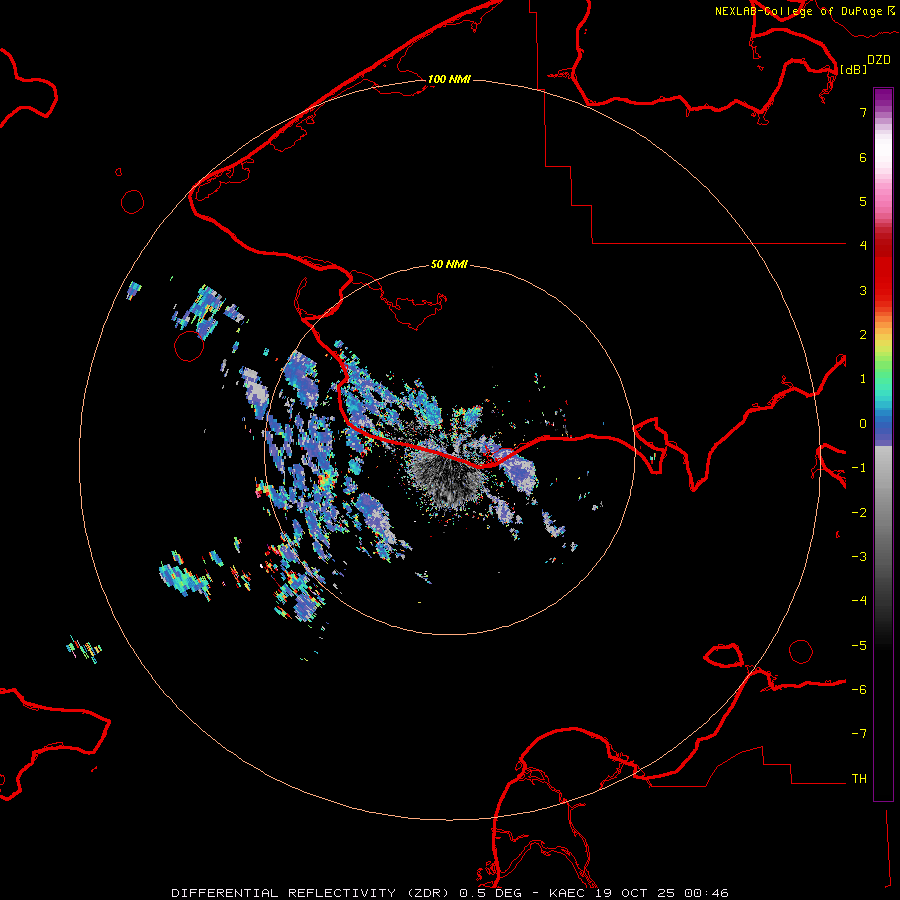This screenshot has width=900, height=900.
Task: Click the DIFFERENTIAL REFLECTIVITY (ZDR) caption
Action: pyautogui.click(x=312, y=893)
